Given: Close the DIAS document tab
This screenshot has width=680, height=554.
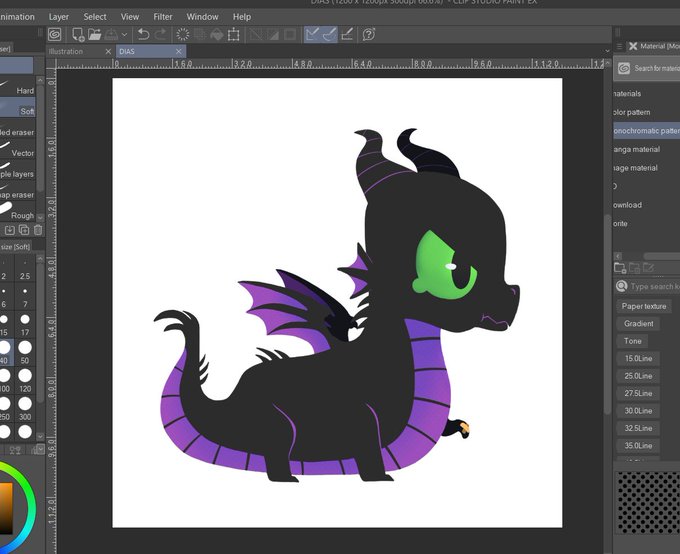Looking at the screenshot, I should (x=179, y=51).
